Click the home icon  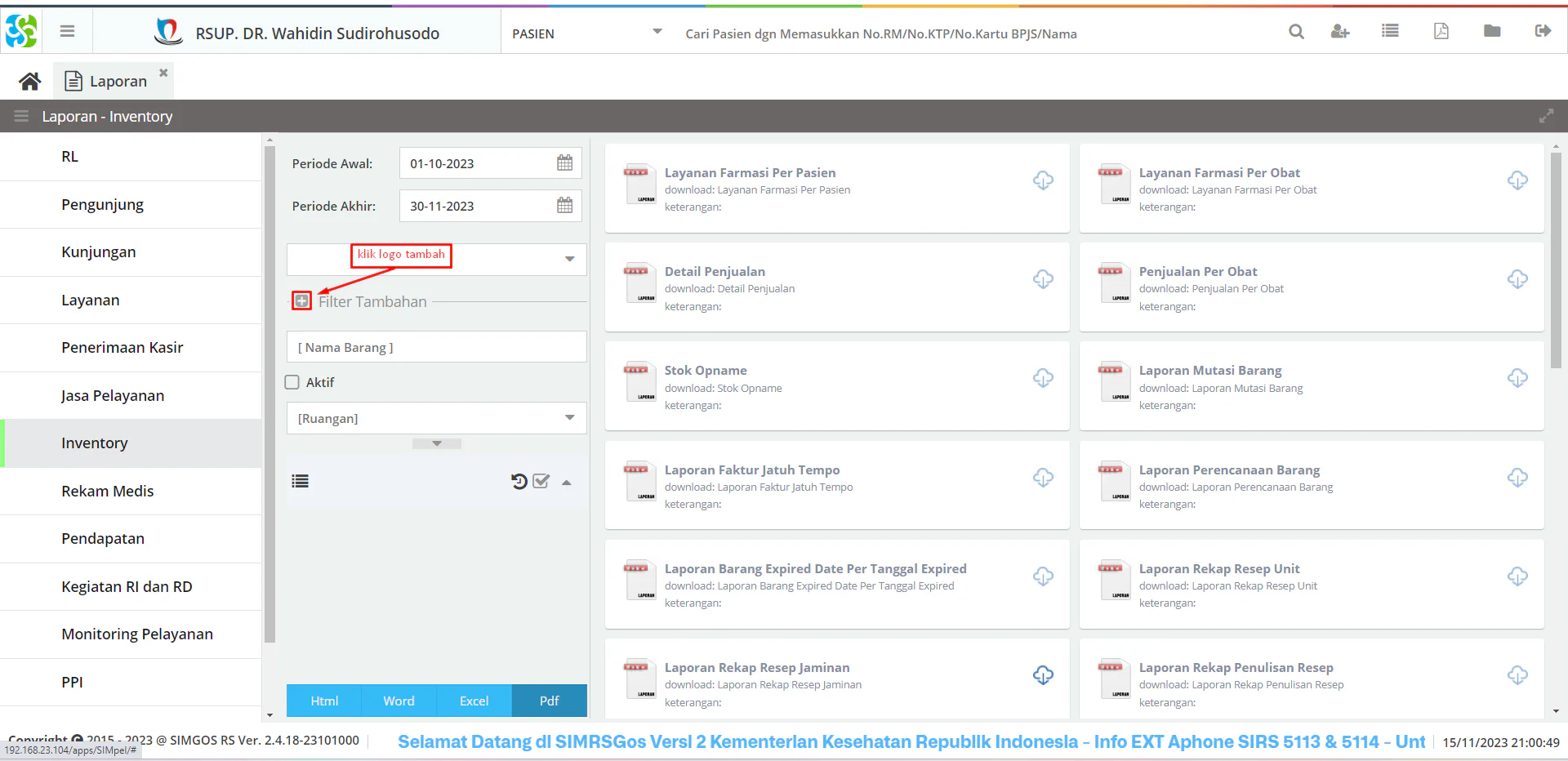(30, 81)
